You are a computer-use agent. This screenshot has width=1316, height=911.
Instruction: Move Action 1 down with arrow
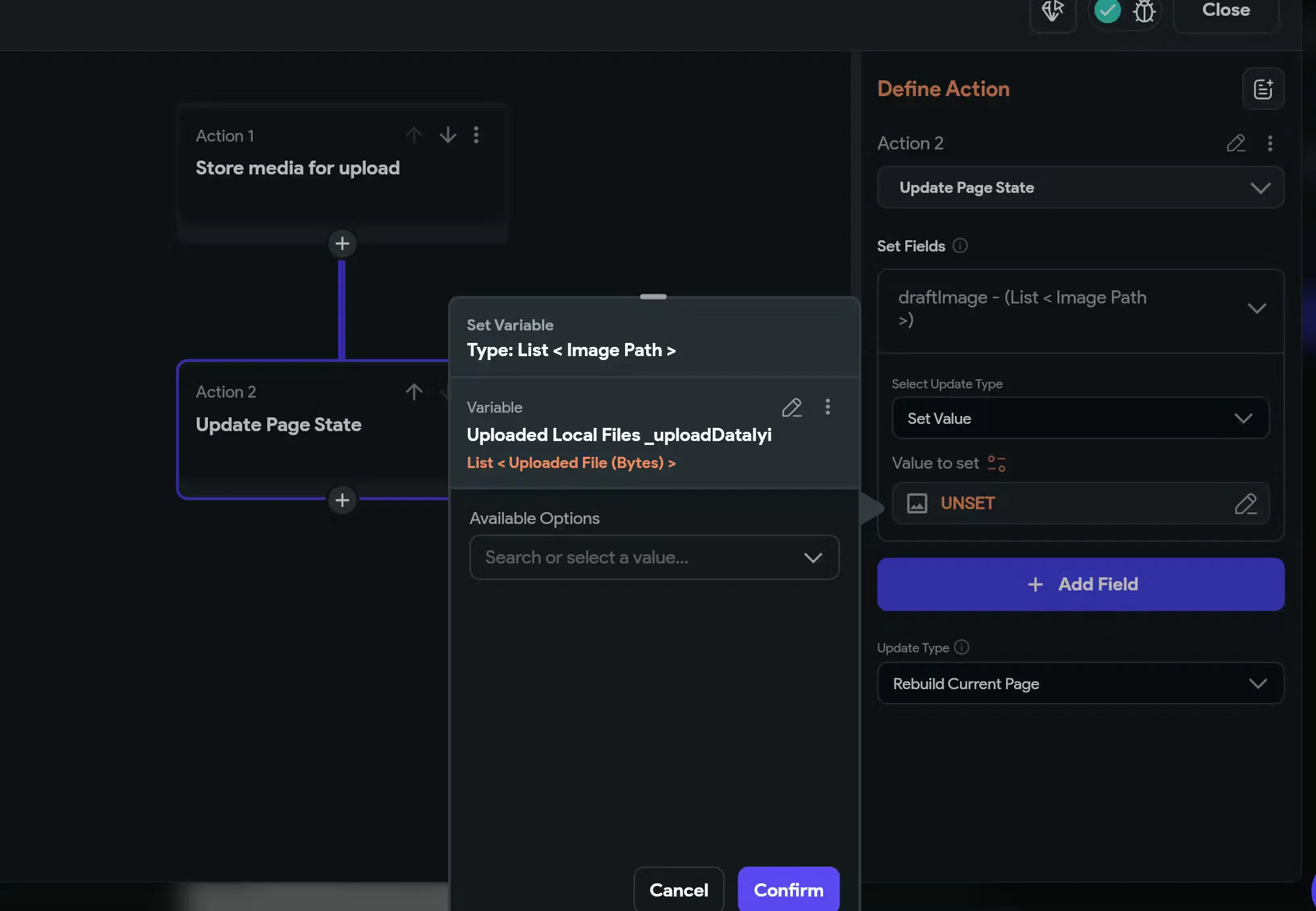(447, 135)
